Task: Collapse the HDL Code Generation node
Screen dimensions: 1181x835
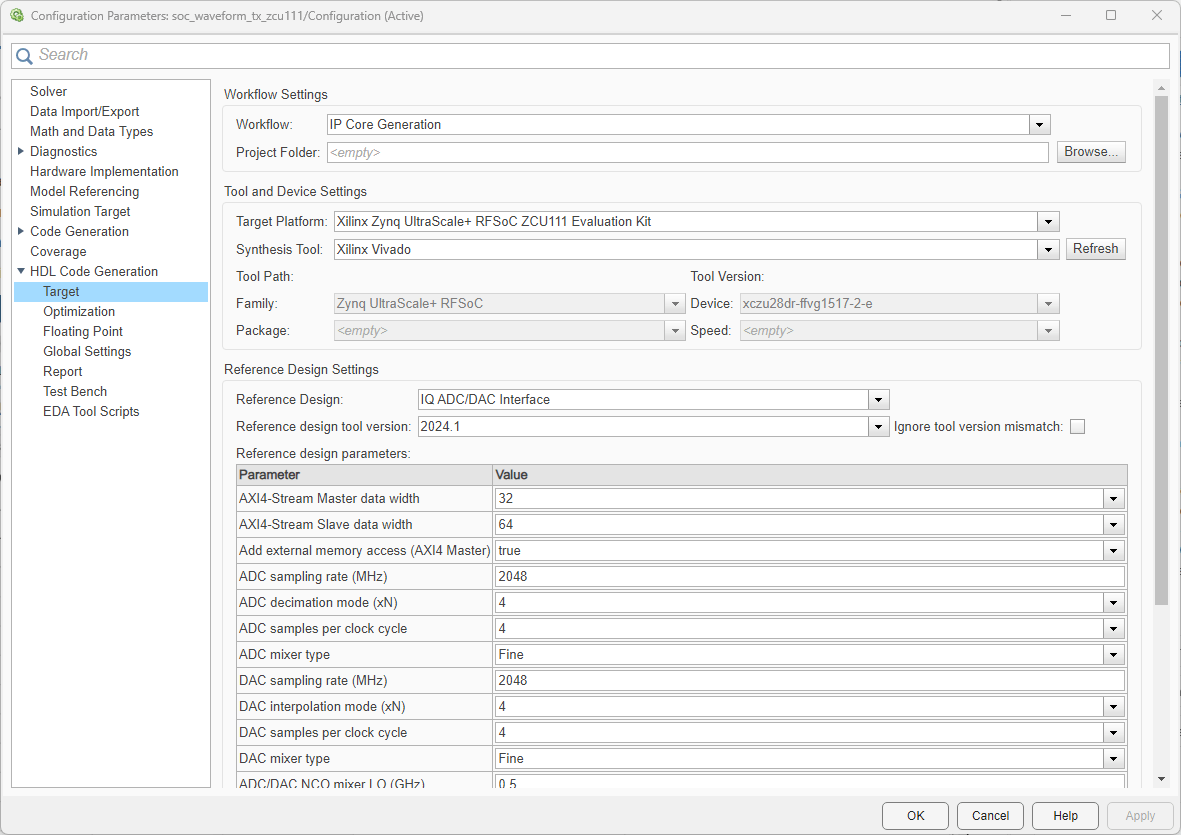Action: pyautogui.click(x=21, y=272)
